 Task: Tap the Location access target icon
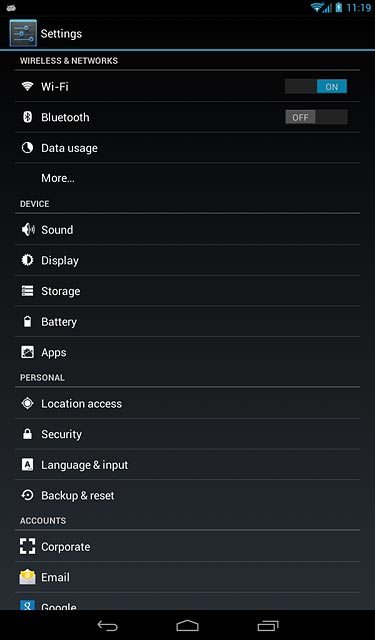[27, 403]
